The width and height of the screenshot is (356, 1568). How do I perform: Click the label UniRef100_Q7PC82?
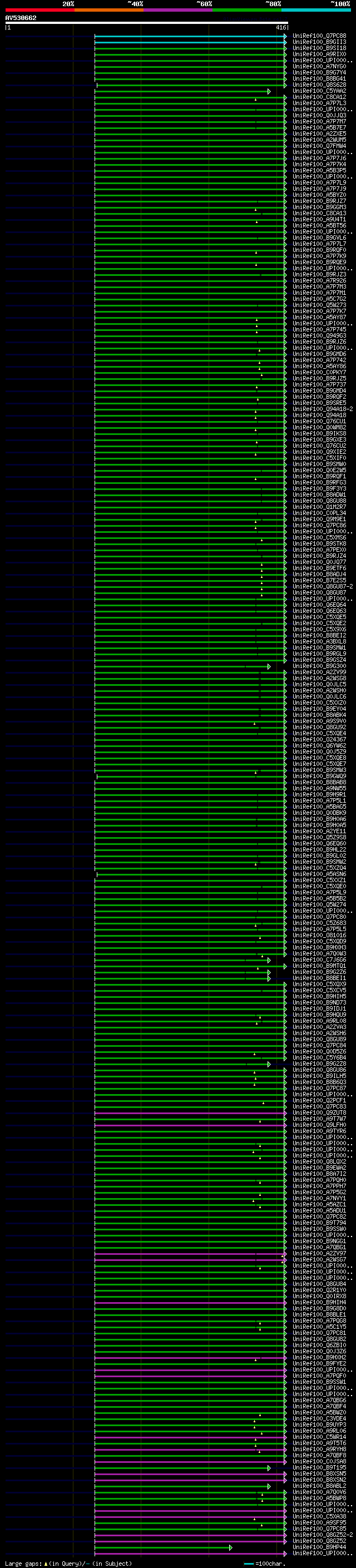319,1216
